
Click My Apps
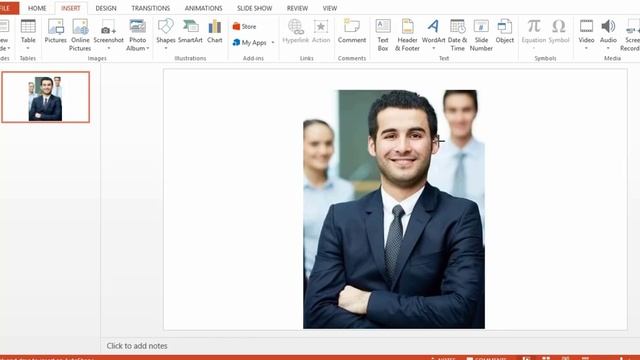click(249, 42)
